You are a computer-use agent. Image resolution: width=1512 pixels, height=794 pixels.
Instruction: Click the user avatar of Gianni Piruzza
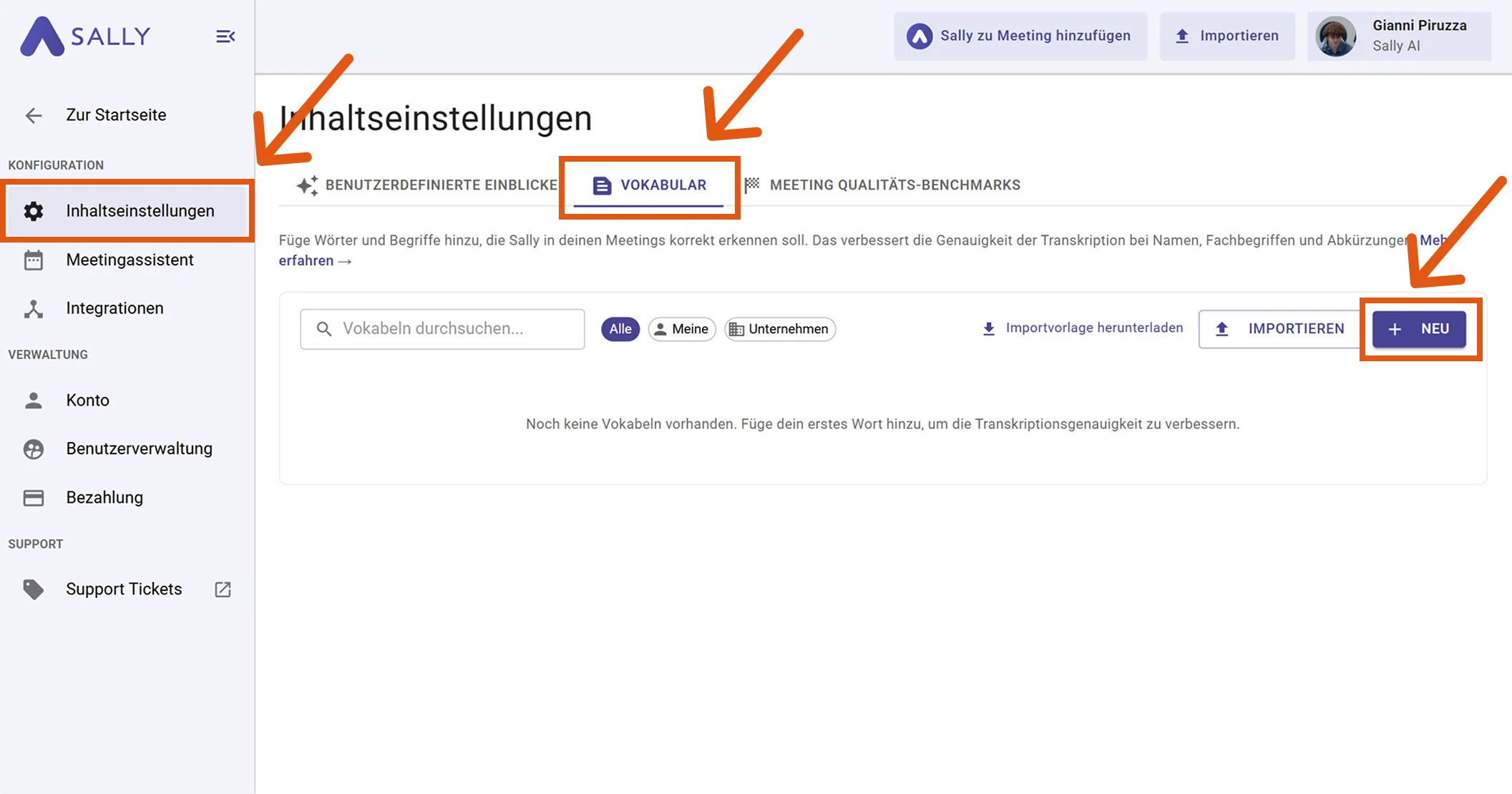click(x=1335, y=36)
